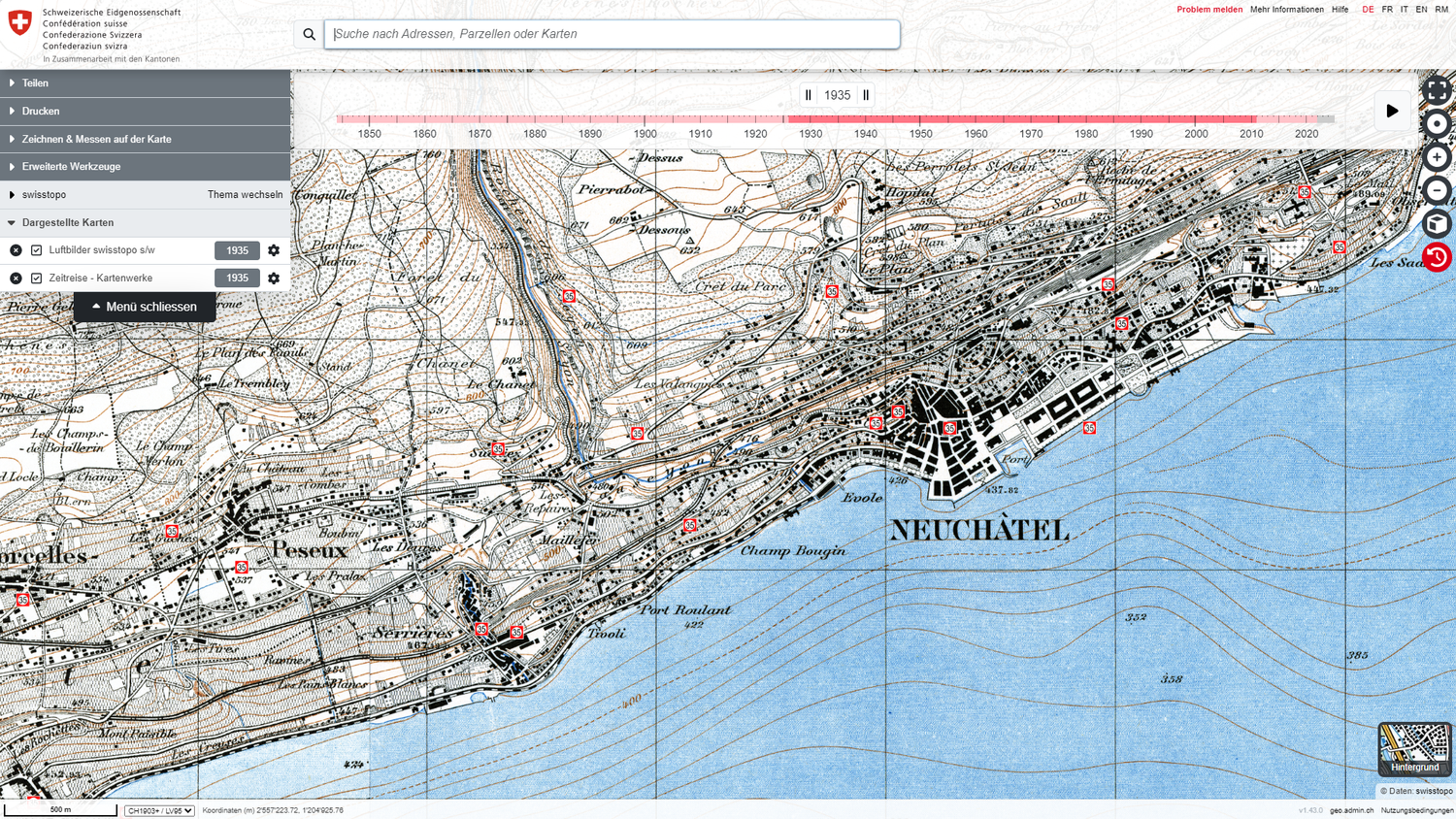The height and width of the screenshot is (819, 1456).
Task: Open the CH1903+ / LV95 coordinate dropdown
Action: pyautogui.click(x=158, y=810)
